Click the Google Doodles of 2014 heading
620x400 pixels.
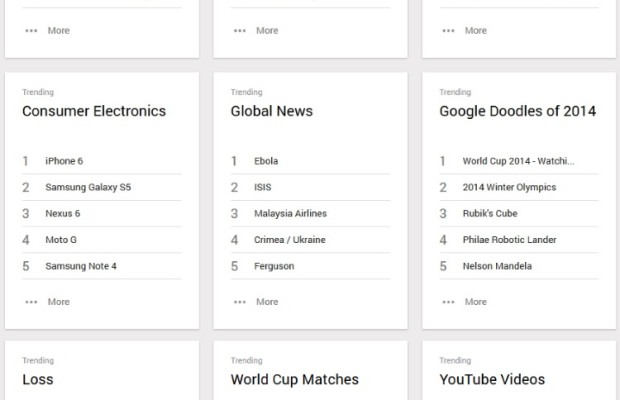point(518,111)
